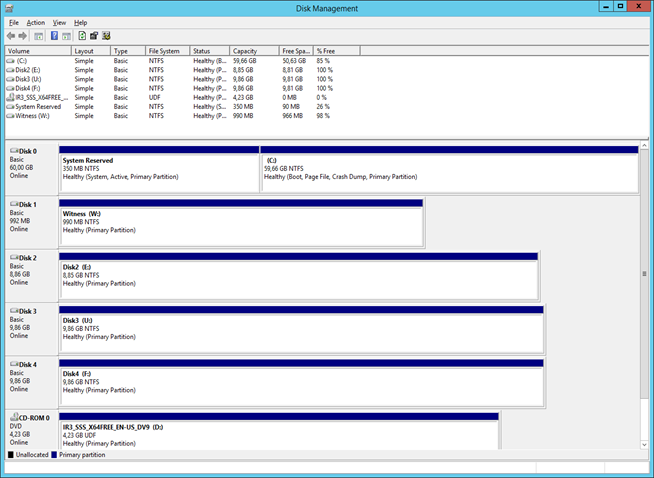Viewport: 654px width, 478px height.
Task: Click the Back arrow toolbar icon
Action: pos(11,36)
